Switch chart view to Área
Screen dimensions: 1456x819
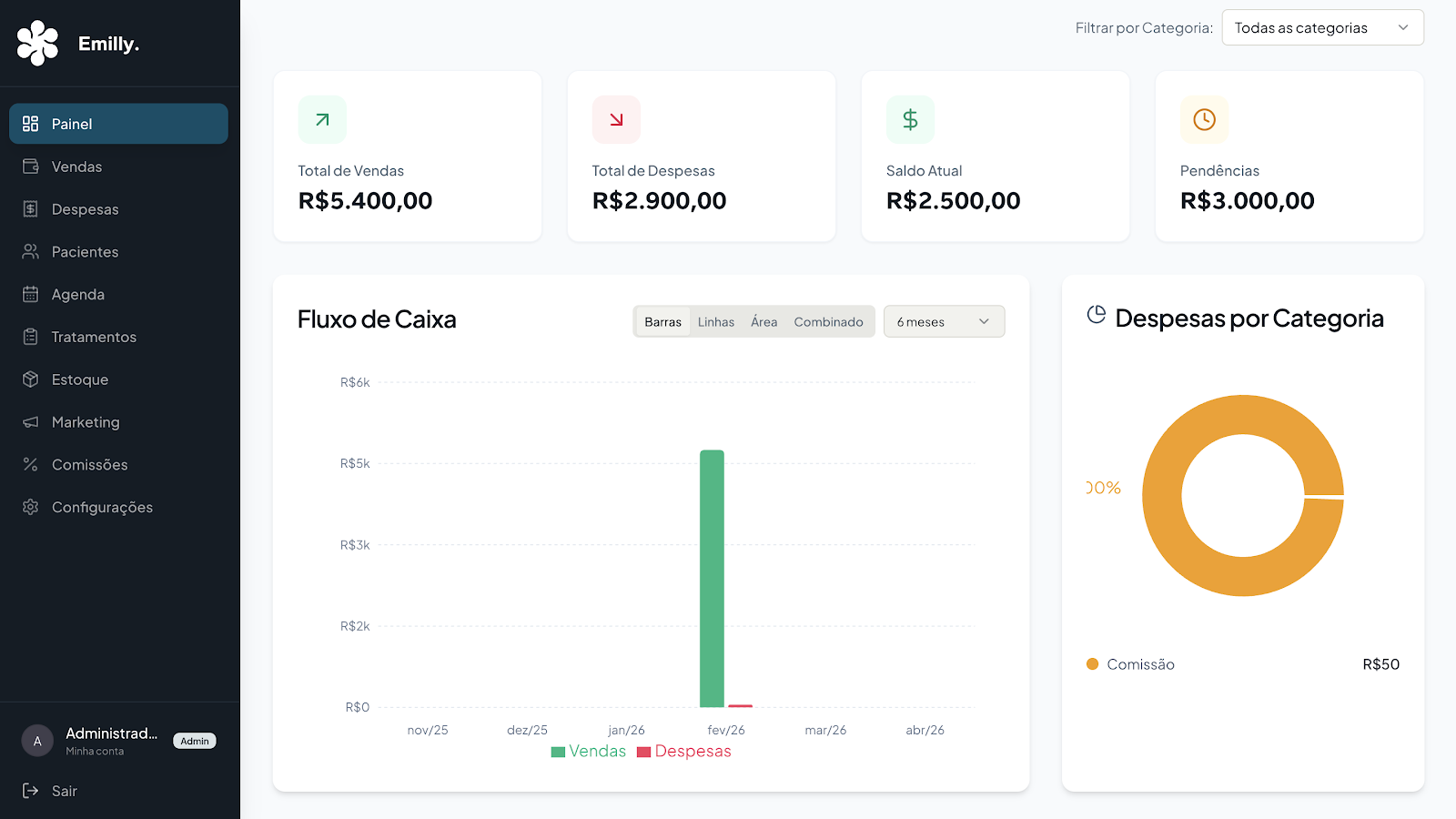(x=763, y=321)
